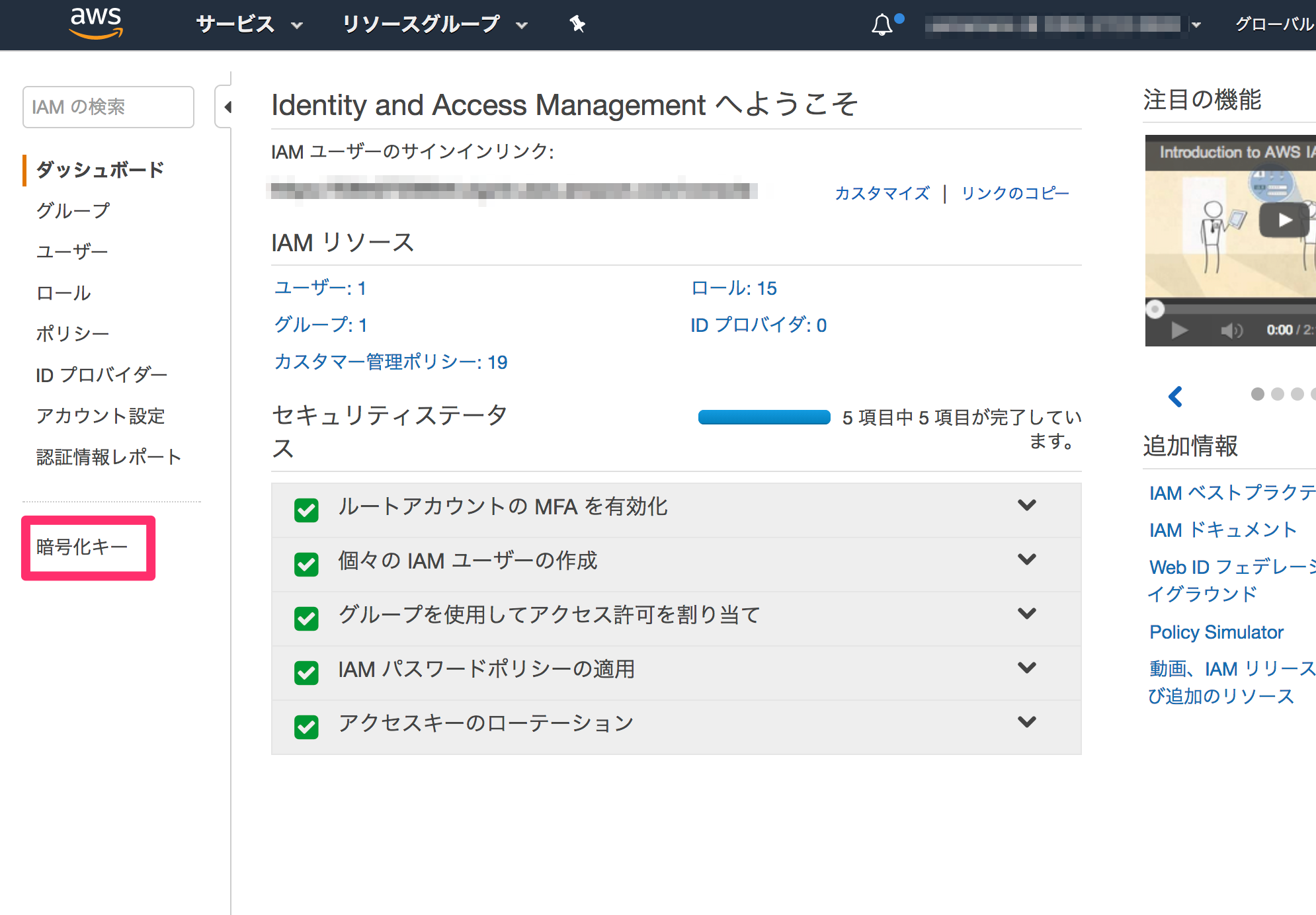1316x915 pixels.
Task: Toggle the individual IAM user creation checkbox
Action: click(x=306, y=564)
